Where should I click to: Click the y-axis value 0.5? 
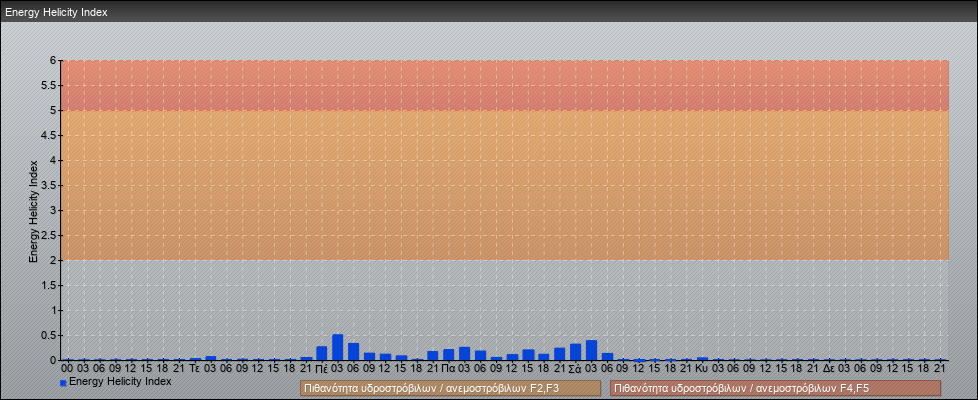click(x=49, y=335)
